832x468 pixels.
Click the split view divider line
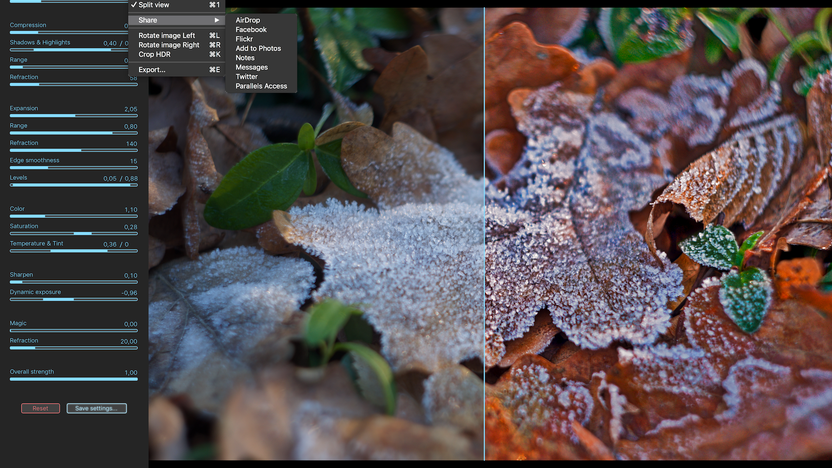point(484,233)
